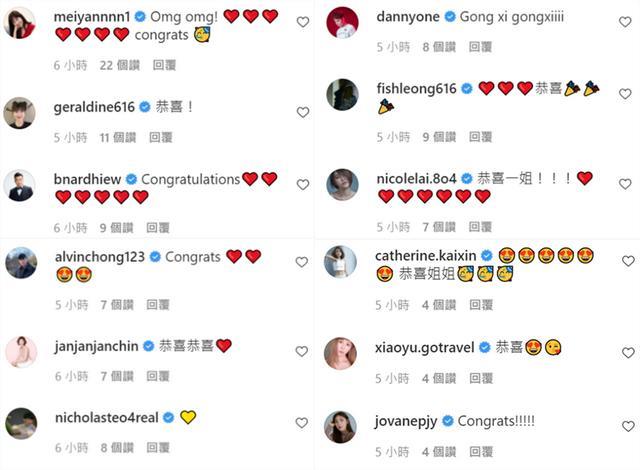Like dannyone's Gong xi comment
The image size is (640, 470).
[625, 22]
